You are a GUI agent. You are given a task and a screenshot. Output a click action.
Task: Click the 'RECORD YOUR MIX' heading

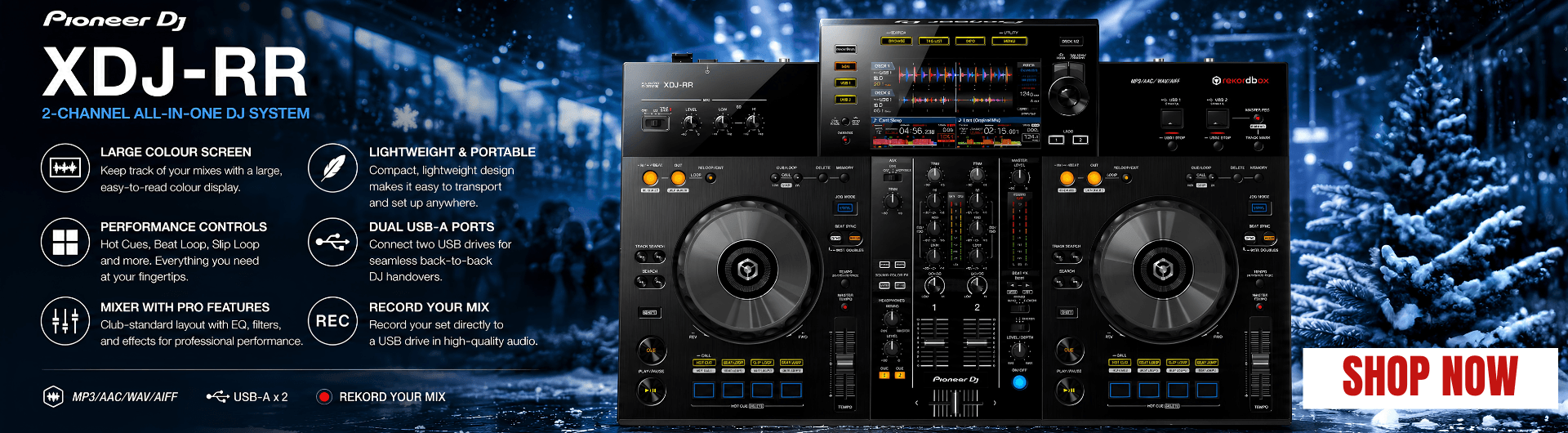point(429,307)
